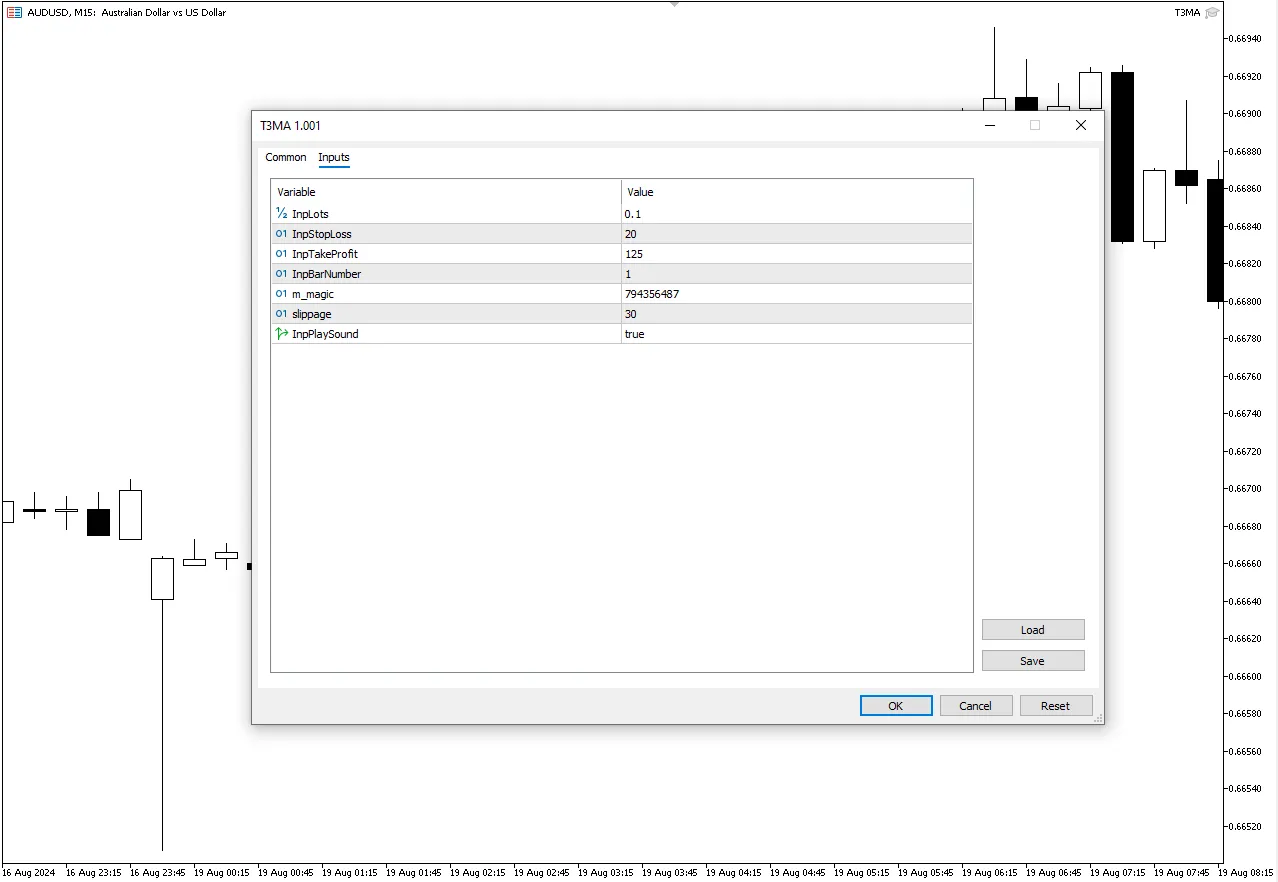The width and height of the screenshot is (1278, 882).
Task: Click the InpTakeProfit integer-type icon
Action: click(x=281, y=254)
